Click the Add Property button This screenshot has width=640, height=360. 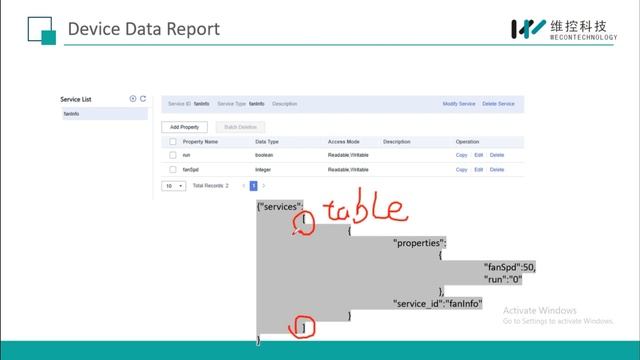click(x=184, y=127)
